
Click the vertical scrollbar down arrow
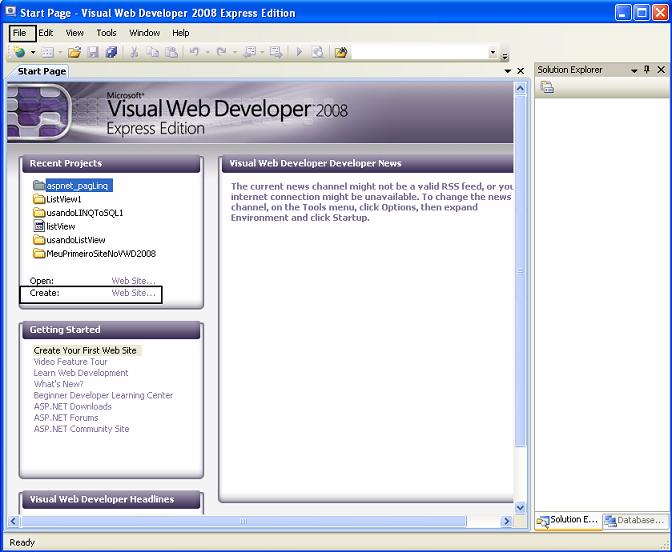point(520,507)
